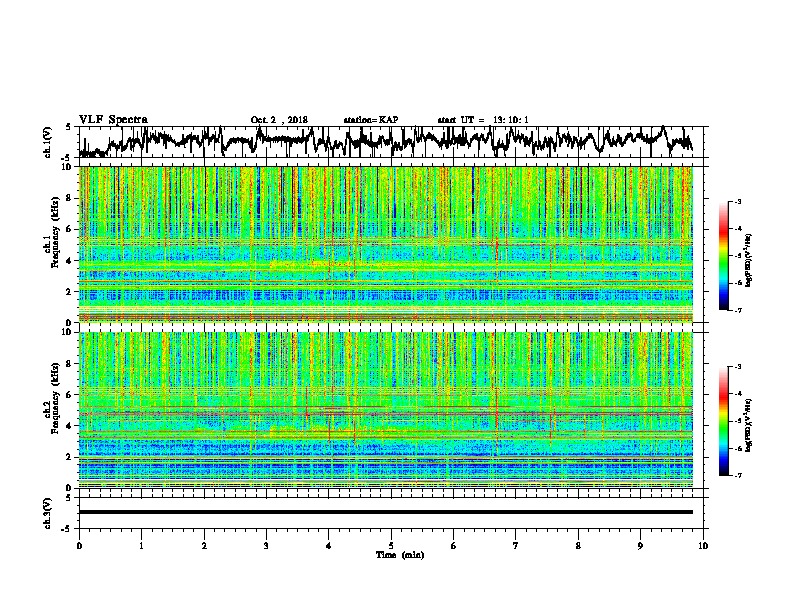Click inside the ch.2 spectrogram panel
The image size is (792, 612).
[x=386, y=410]
